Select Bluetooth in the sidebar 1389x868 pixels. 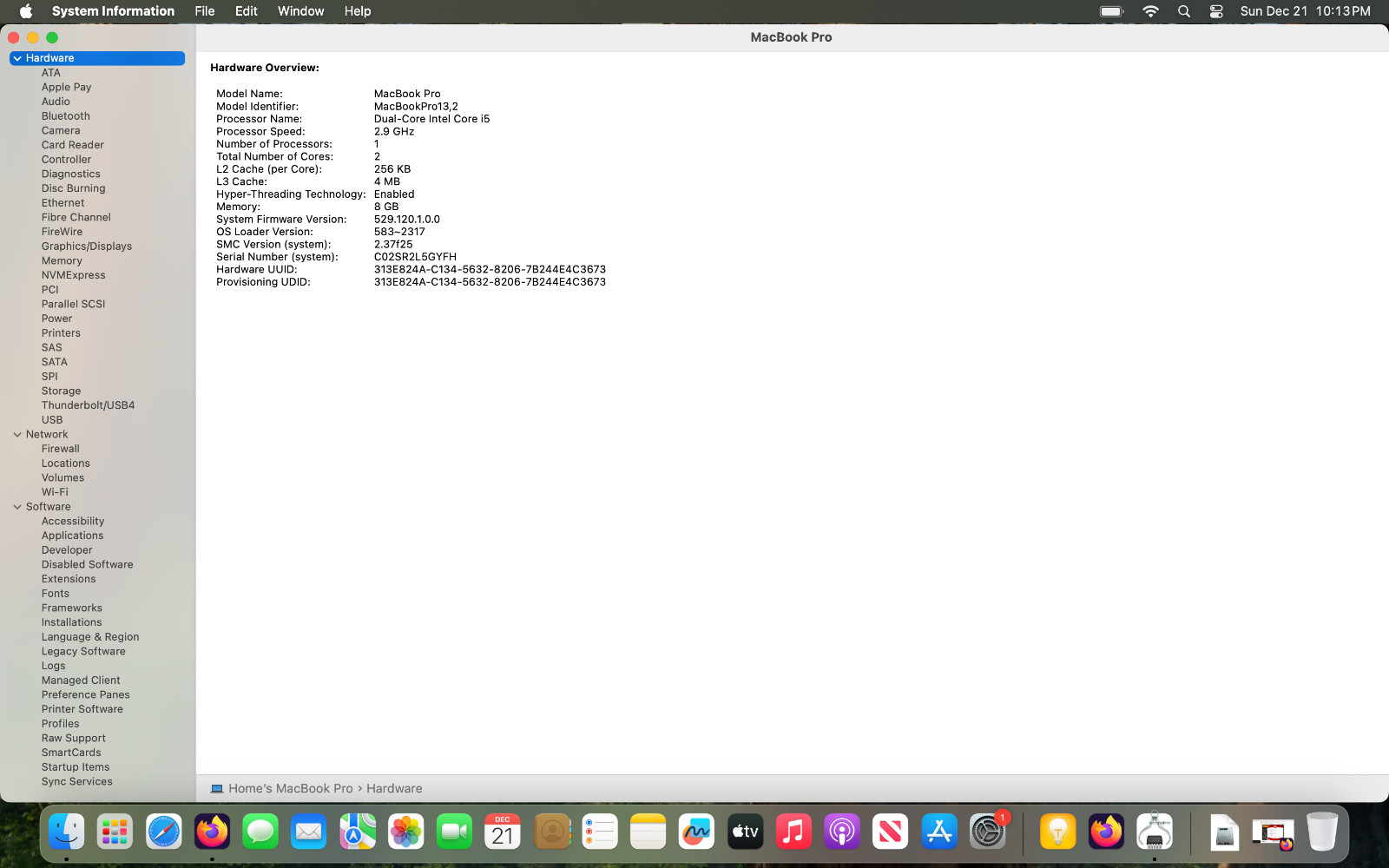click(x=66, y=116)
